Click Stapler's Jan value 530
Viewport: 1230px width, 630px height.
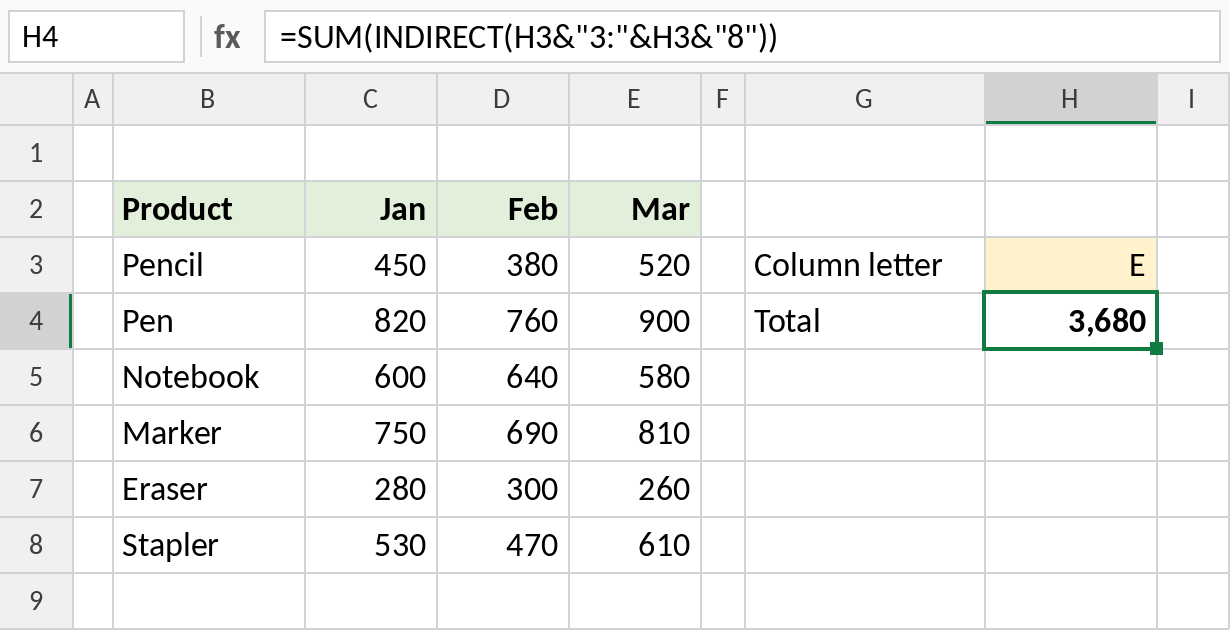coord(371,545)
